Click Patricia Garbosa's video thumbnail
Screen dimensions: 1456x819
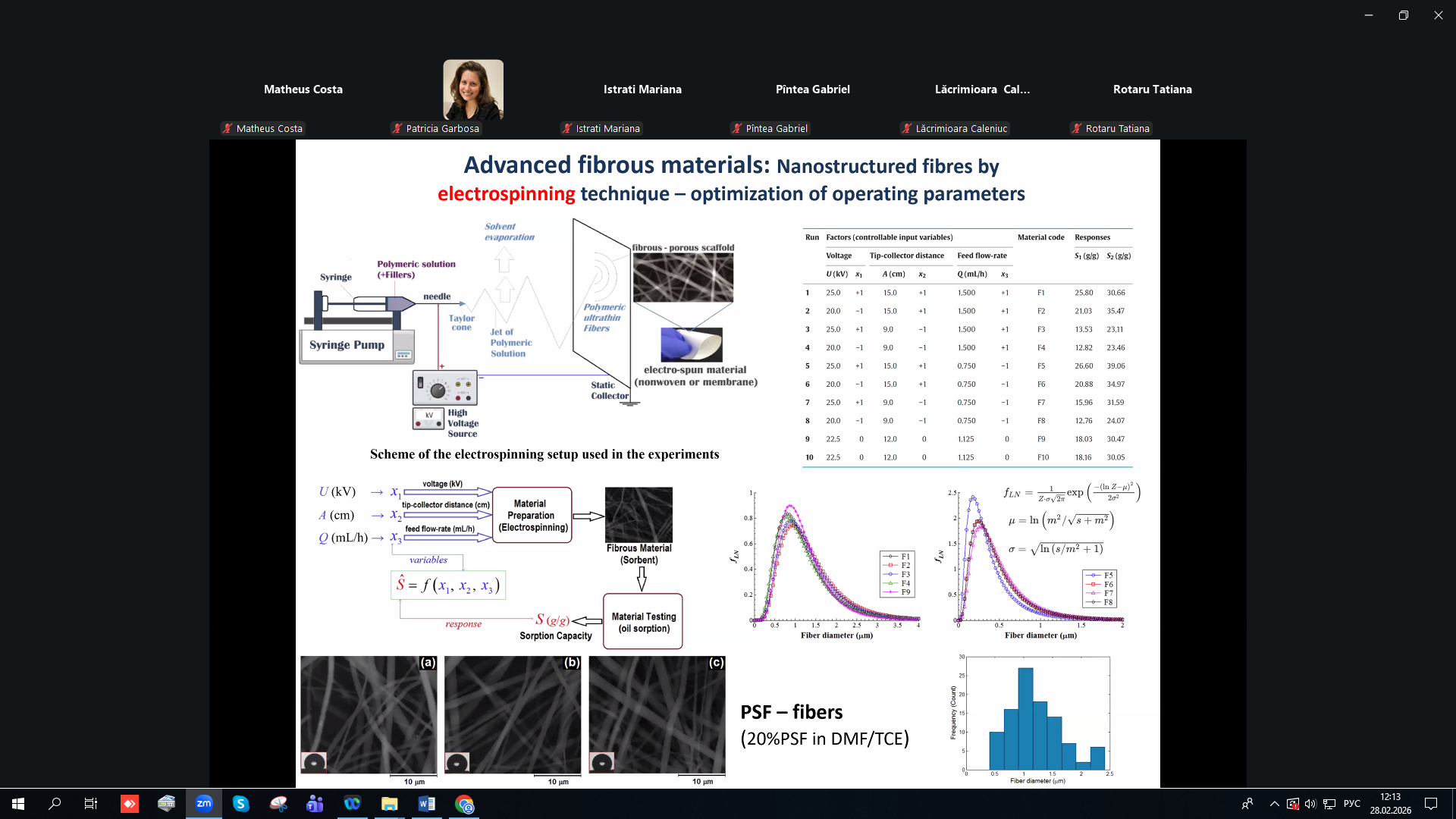473,89
